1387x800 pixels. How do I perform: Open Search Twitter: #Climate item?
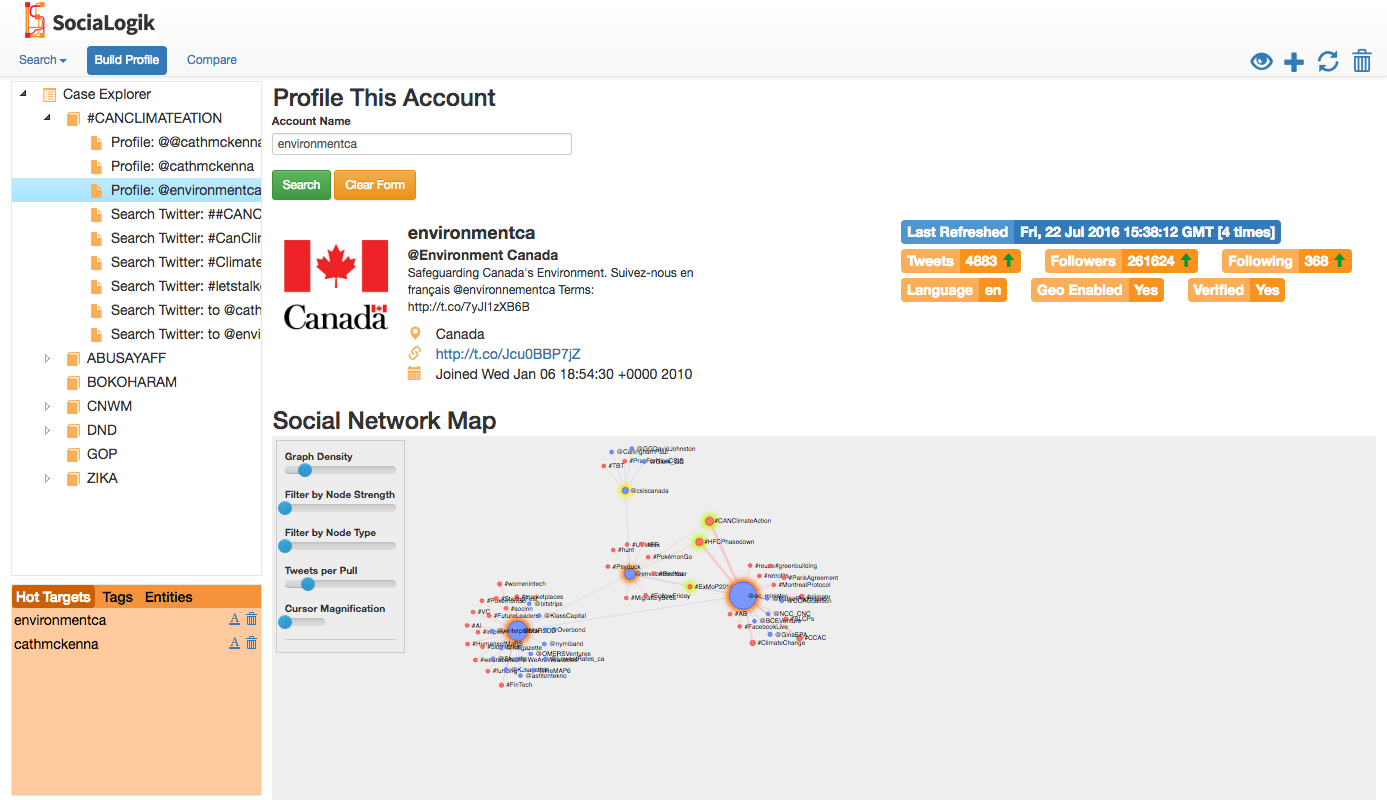[x=186, y=262]
